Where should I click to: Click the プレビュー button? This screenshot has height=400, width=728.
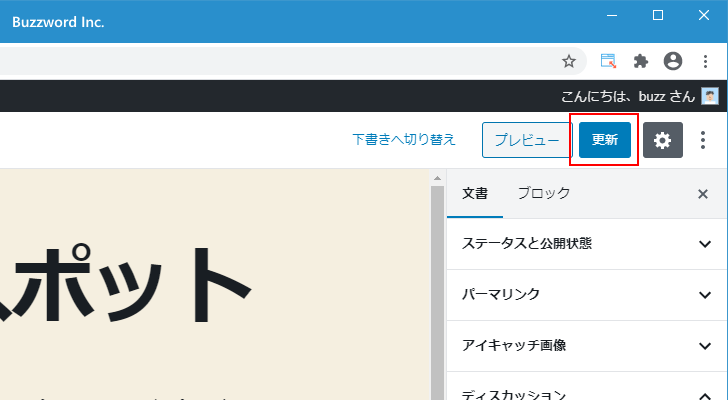click(x=526, y=140)
